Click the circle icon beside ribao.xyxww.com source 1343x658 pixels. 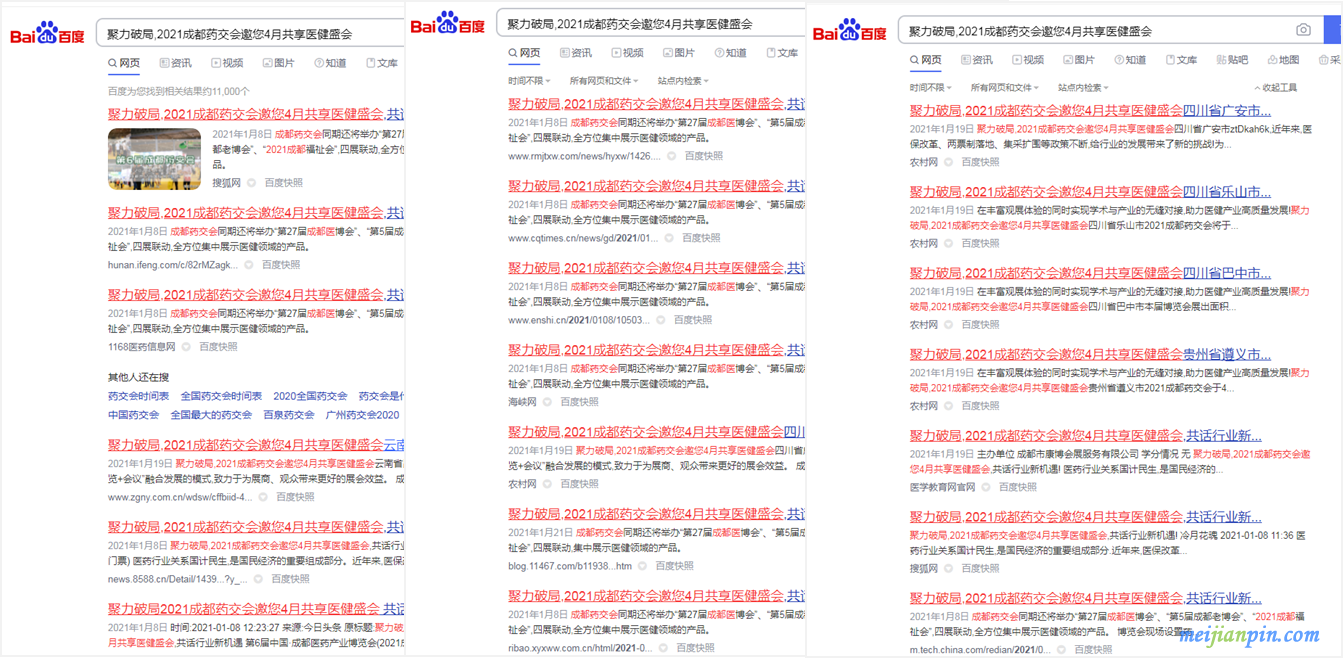[665, 648]
